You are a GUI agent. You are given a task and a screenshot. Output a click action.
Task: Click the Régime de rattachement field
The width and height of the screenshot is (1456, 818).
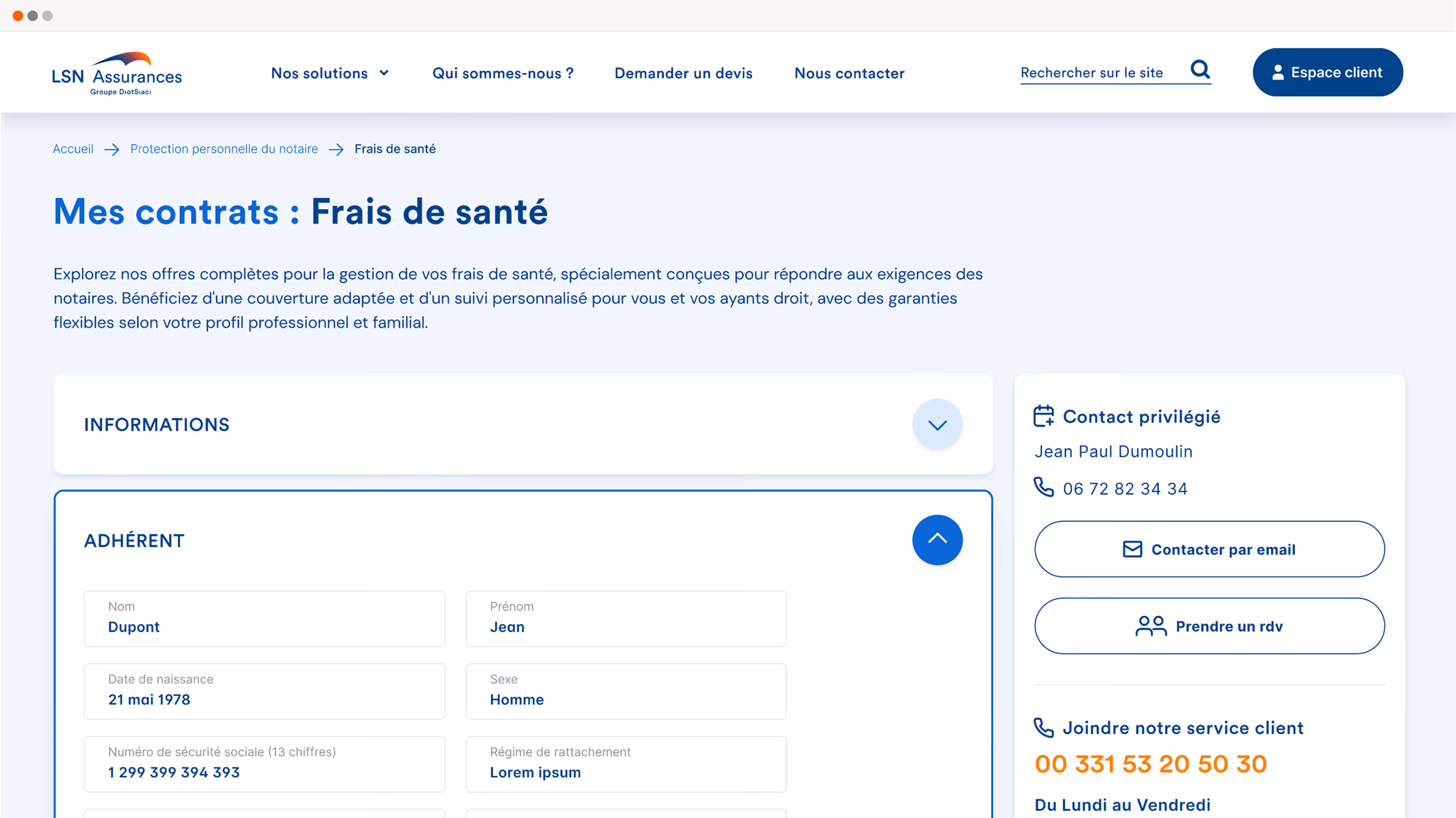pyautogui.click(x=626, y=764)
